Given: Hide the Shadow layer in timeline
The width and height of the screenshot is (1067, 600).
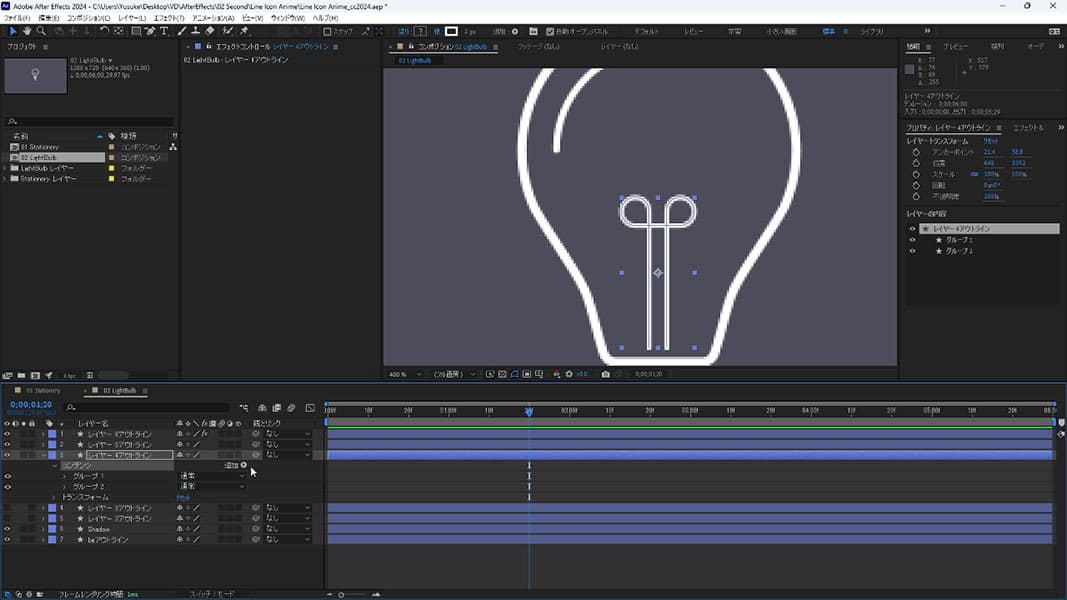Looking at the screenshot, I should click(x=7, y=529).
